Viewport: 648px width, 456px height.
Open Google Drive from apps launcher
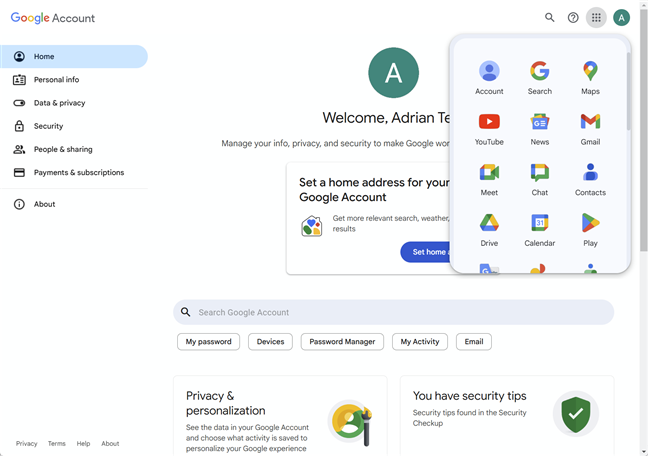click(x=489, y=228)
